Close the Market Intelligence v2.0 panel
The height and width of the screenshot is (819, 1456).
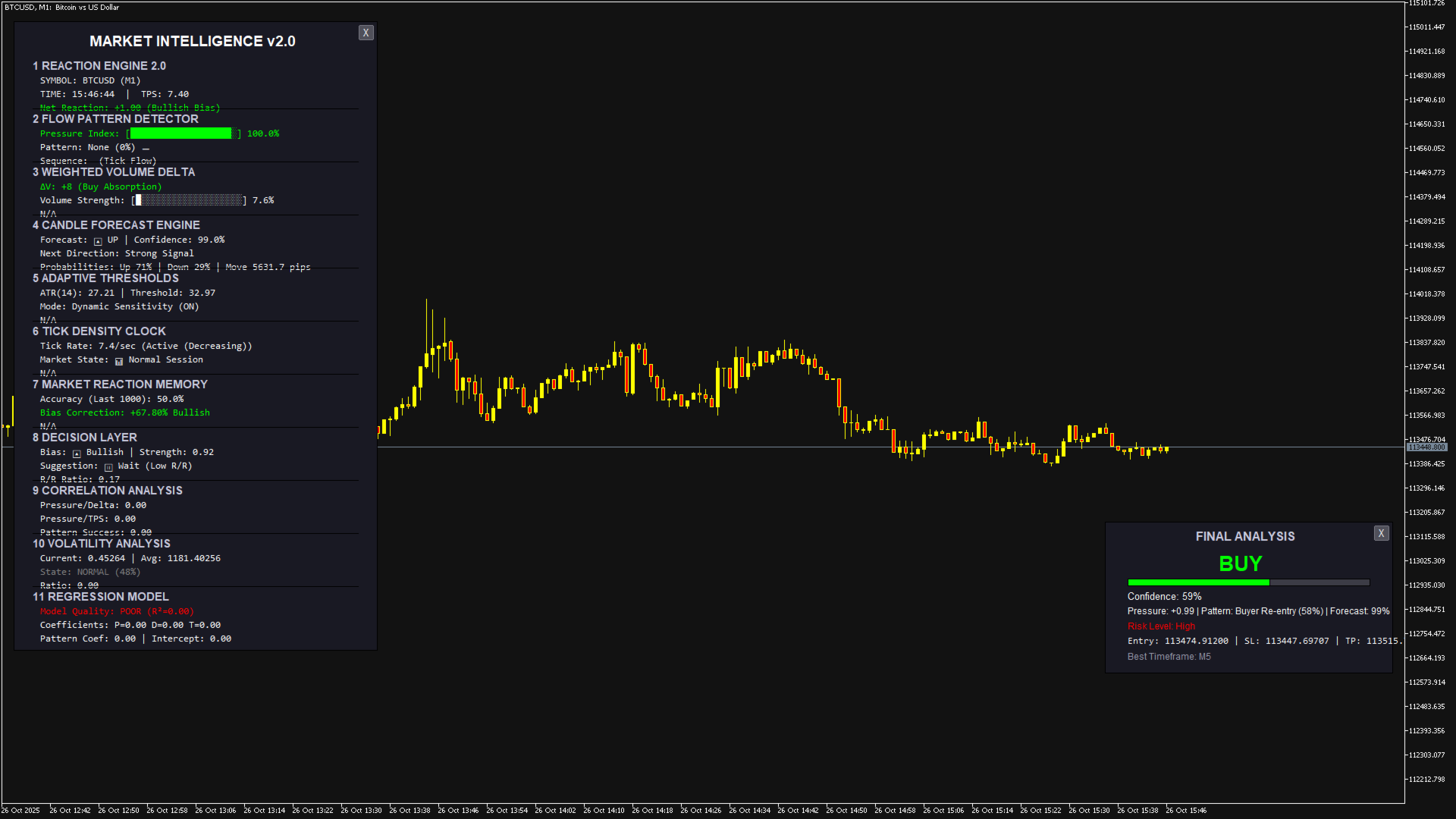(366, 33)
